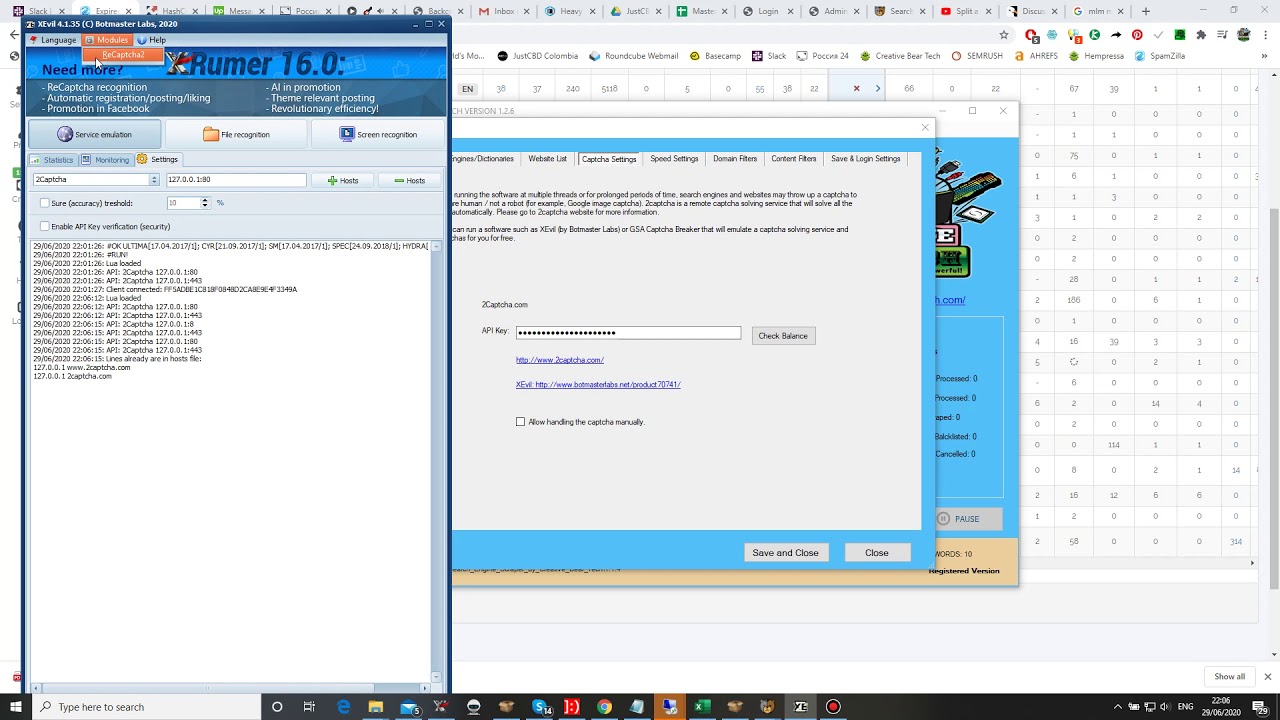The image size is (1280, 720).
Task: Click the XEvil log horizontal scrollbar
Action: pos(230,688)
